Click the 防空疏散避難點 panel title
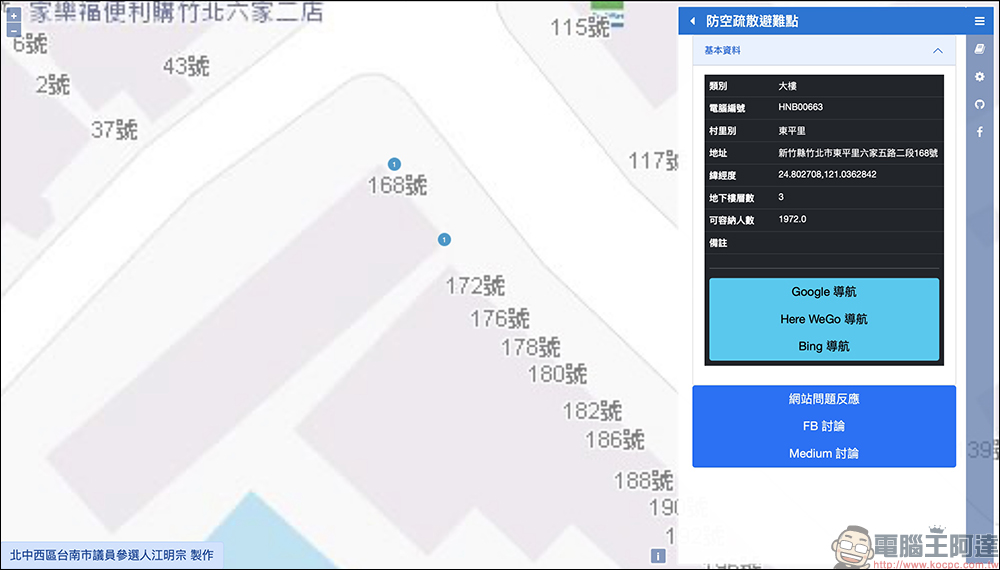This screenshot has width=1000, height=570. (752, 22)
